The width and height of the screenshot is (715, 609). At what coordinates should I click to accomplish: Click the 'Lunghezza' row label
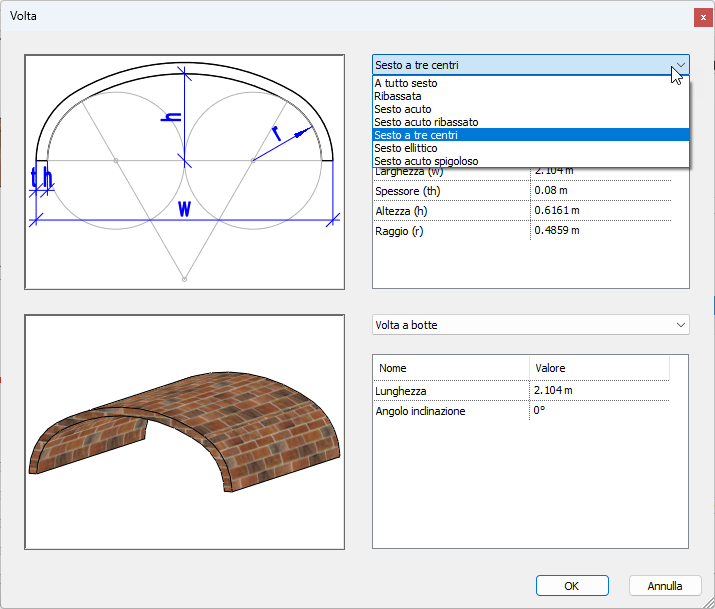[400, 391]
